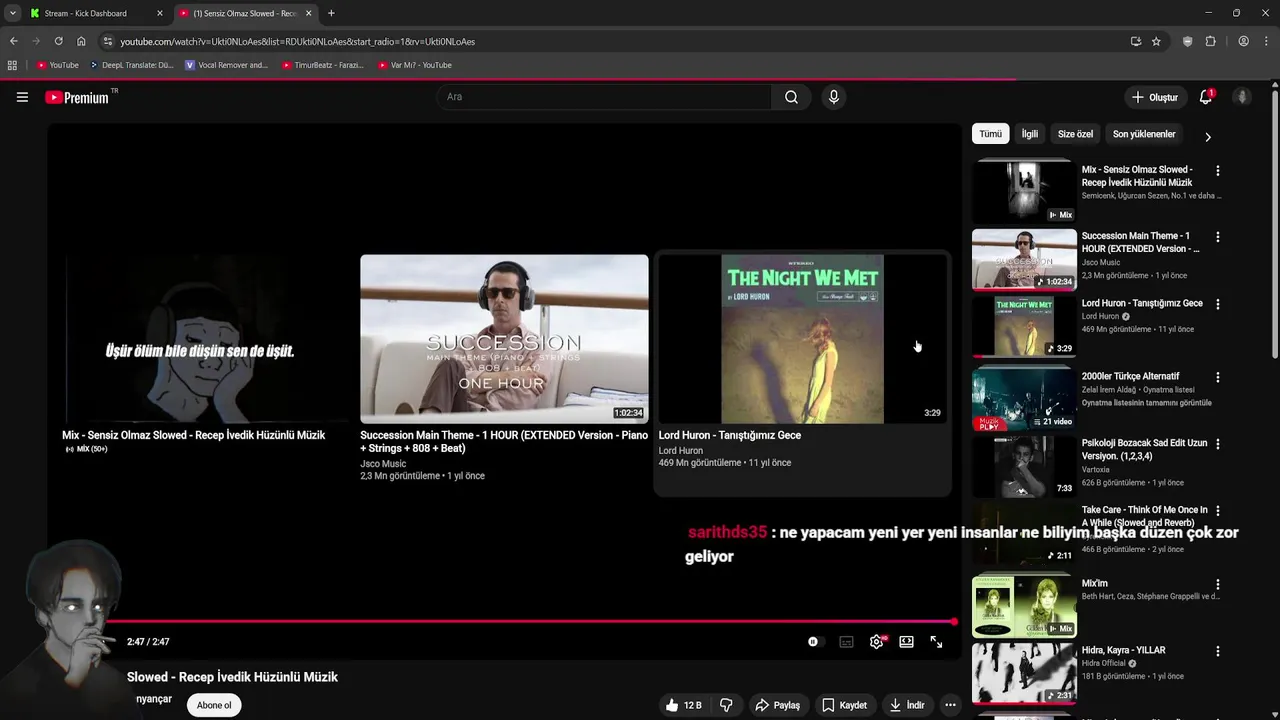
Task: Open Chrome apps grid in bookmarks bar
Action: pos(12,65)
